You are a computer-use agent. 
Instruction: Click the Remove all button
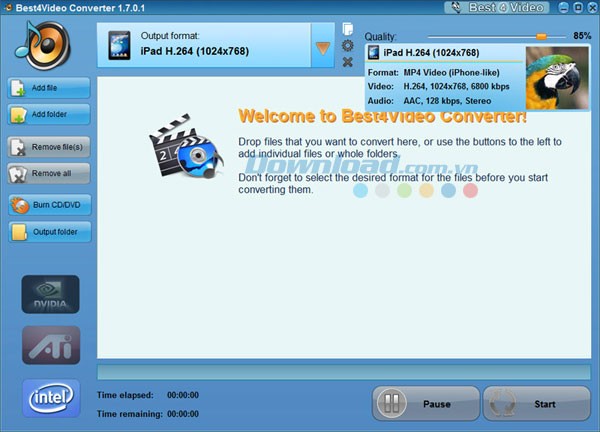[49, 173]
